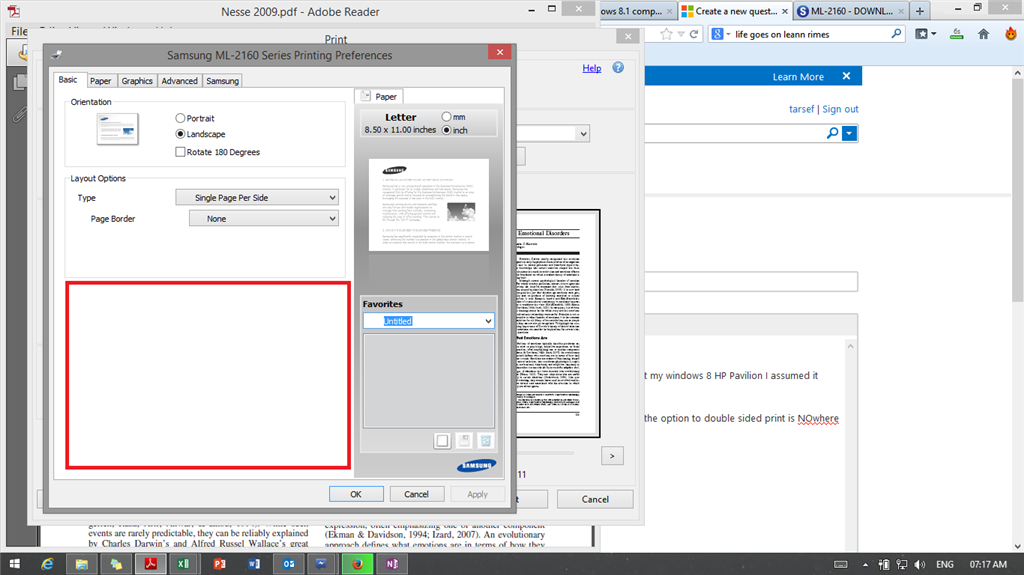Choose mm paper units
Screen dimensions: 1024x575
click(x=446, y=116)
